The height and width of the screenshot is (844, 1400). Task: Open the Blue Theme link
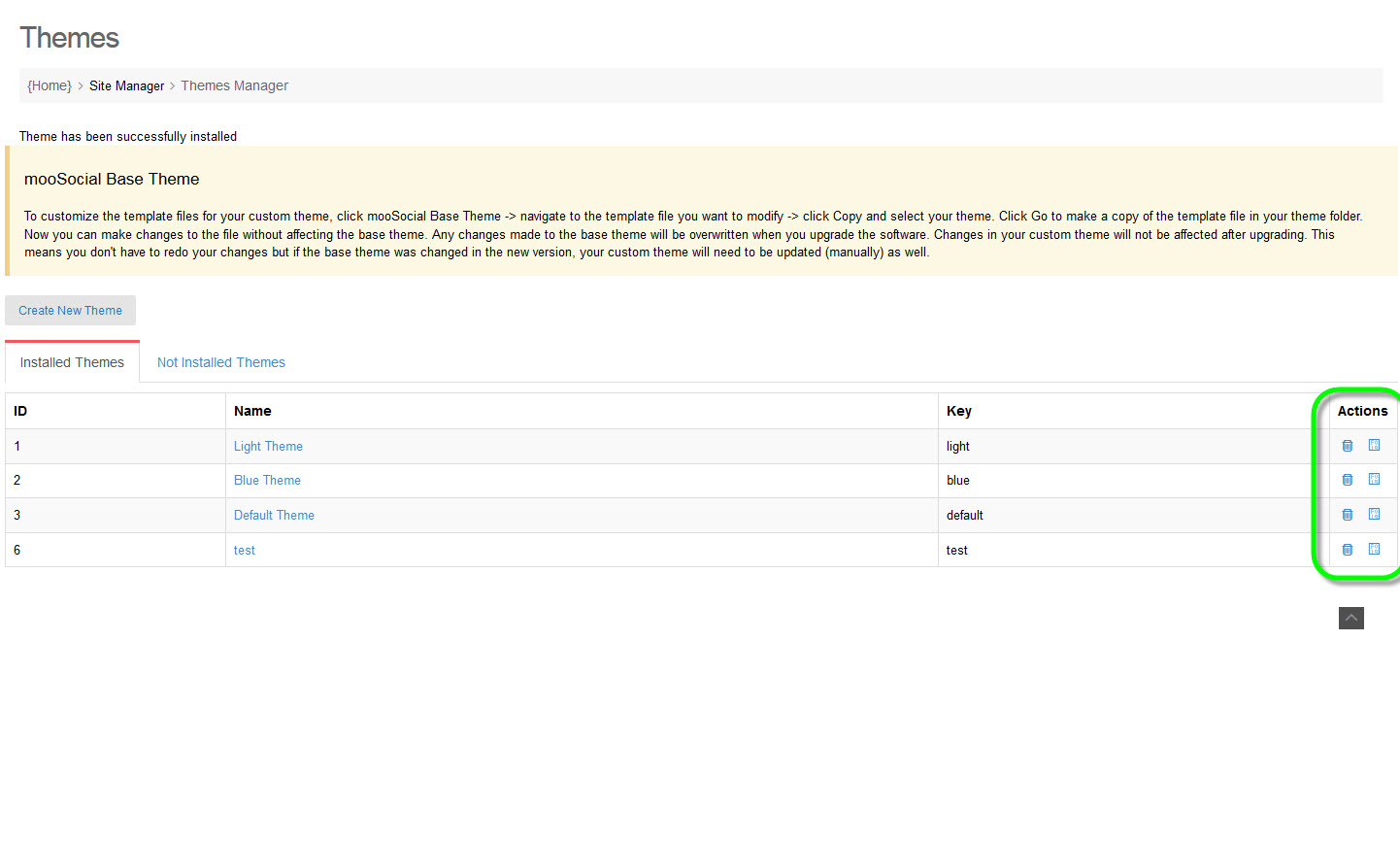(267, 481)
